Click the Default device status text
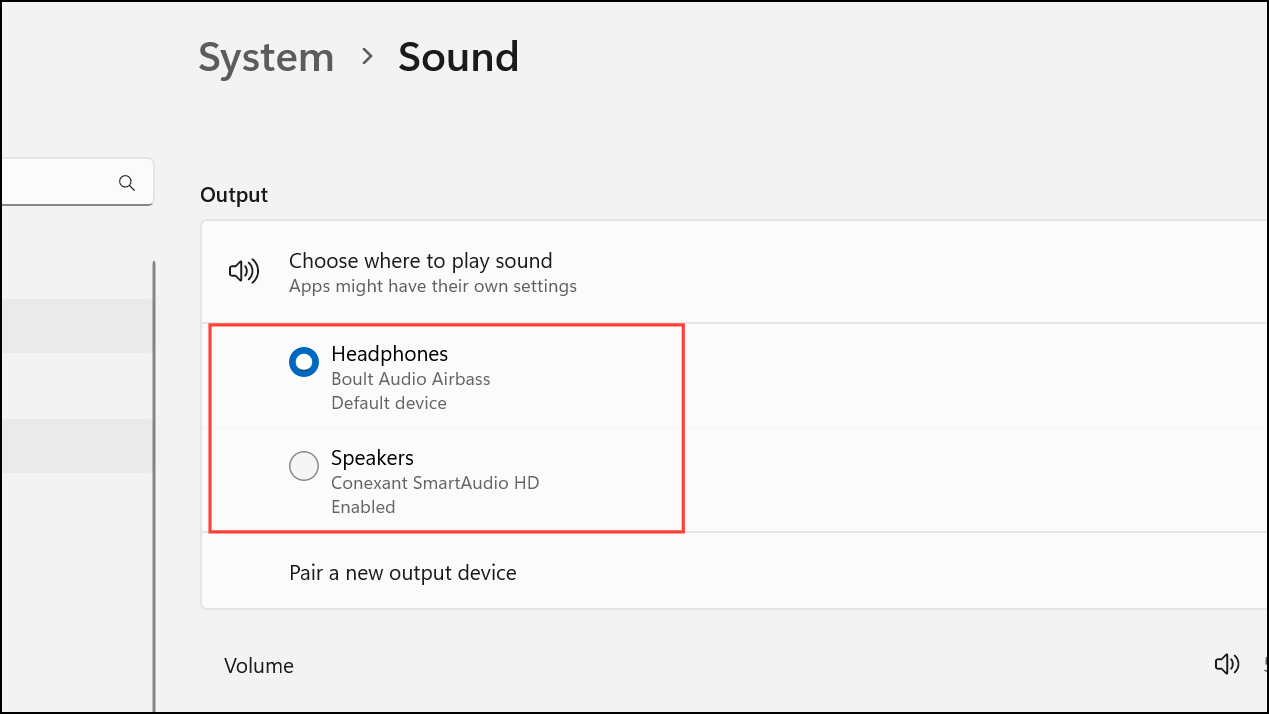Viewport: 1269px width, 714px height. [x=389, y=403]
